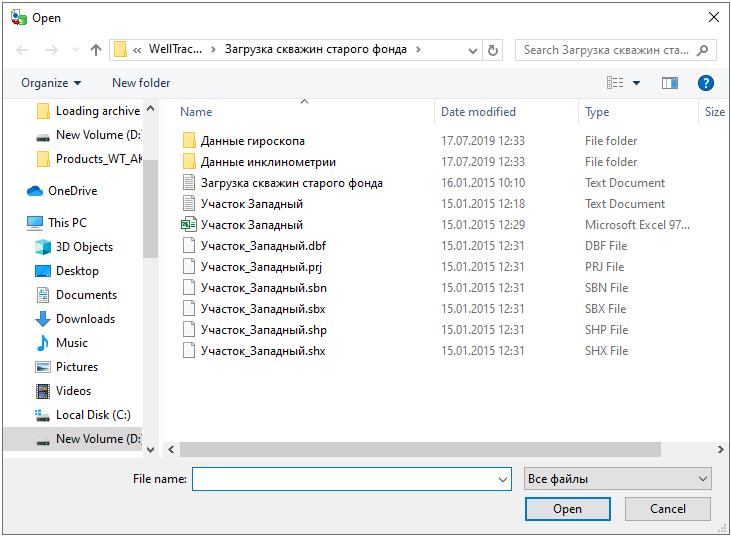This screenshot has height=537, width=731.
Task: Sort by the Date modified column header
Action: point(478,112)
